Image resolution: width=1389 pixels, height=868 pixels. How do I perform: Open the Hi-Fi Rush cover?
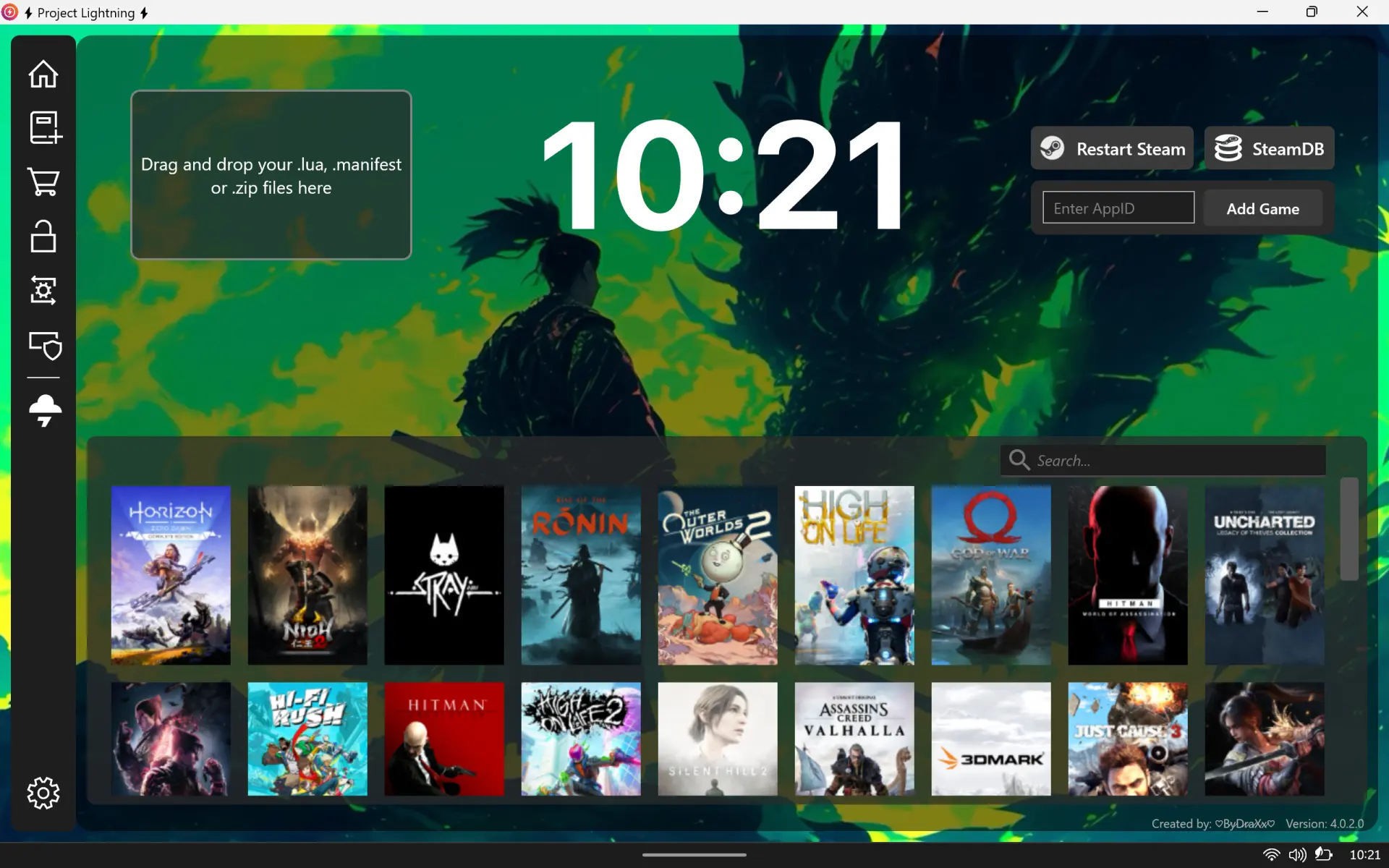click(x=307, y=739)
